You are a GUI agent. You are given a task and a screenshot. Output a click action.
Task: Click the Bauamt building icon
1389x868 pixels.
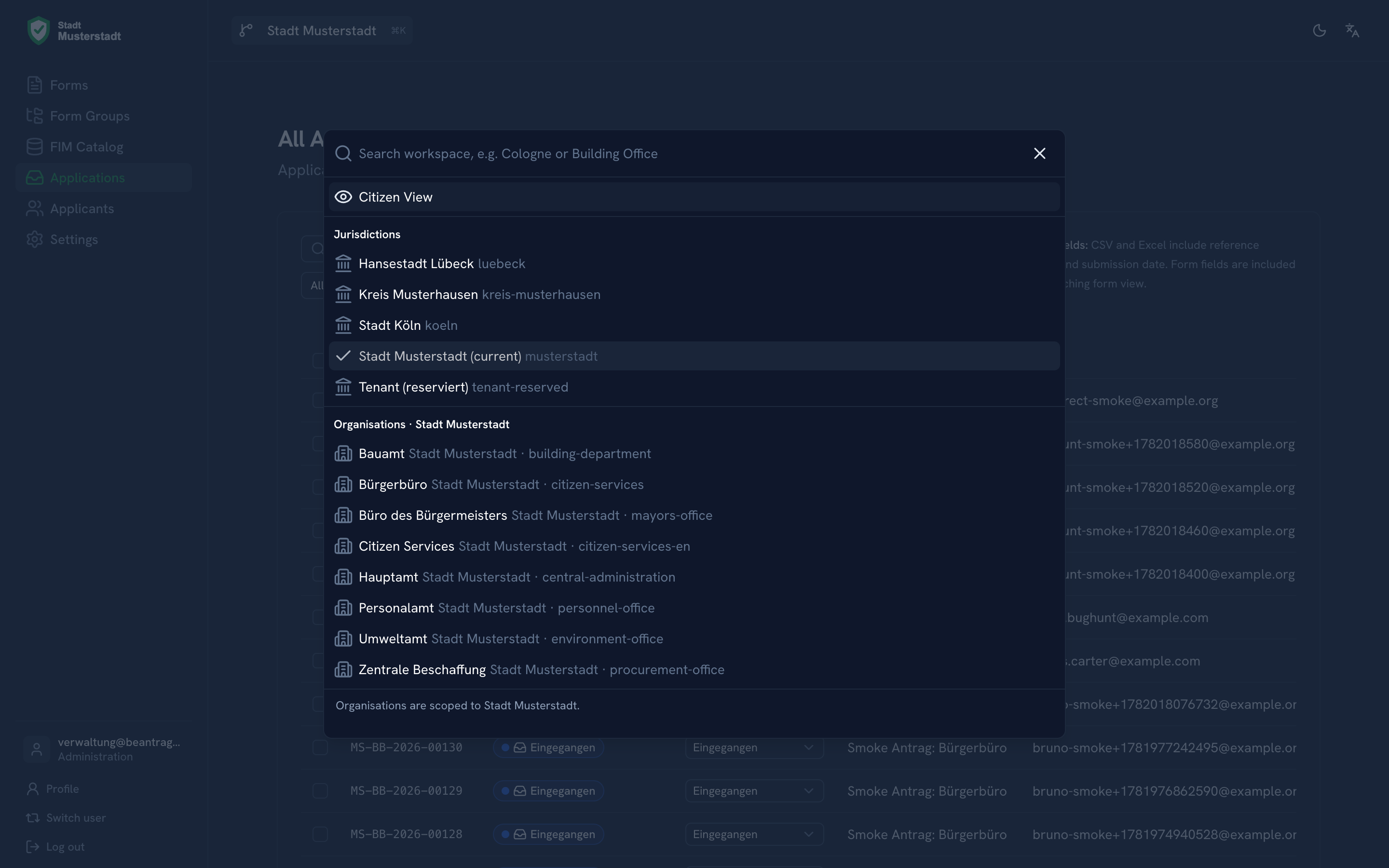343,453
